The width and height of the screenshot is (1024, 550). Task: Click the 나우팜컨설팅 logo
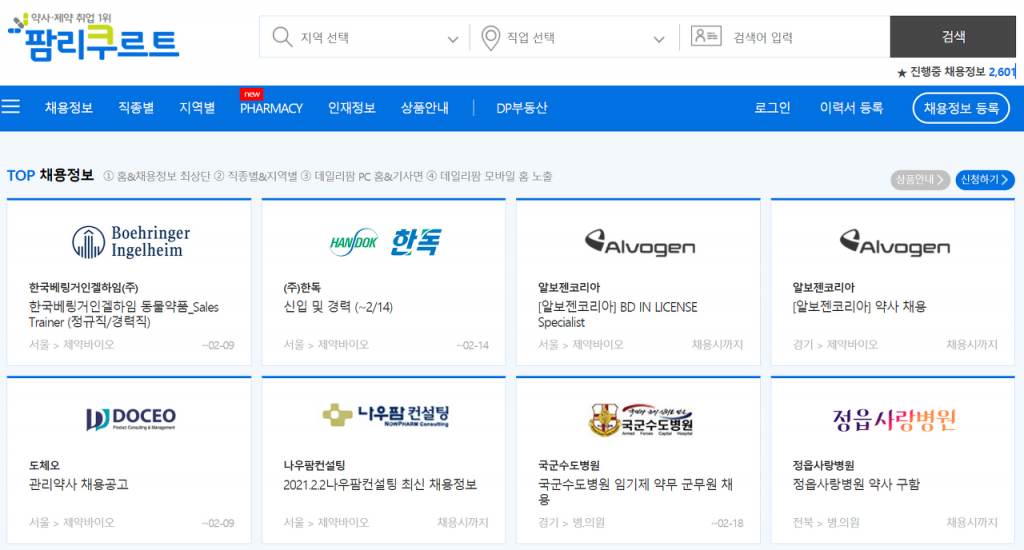pyautogui.click(x=385, y=415)
